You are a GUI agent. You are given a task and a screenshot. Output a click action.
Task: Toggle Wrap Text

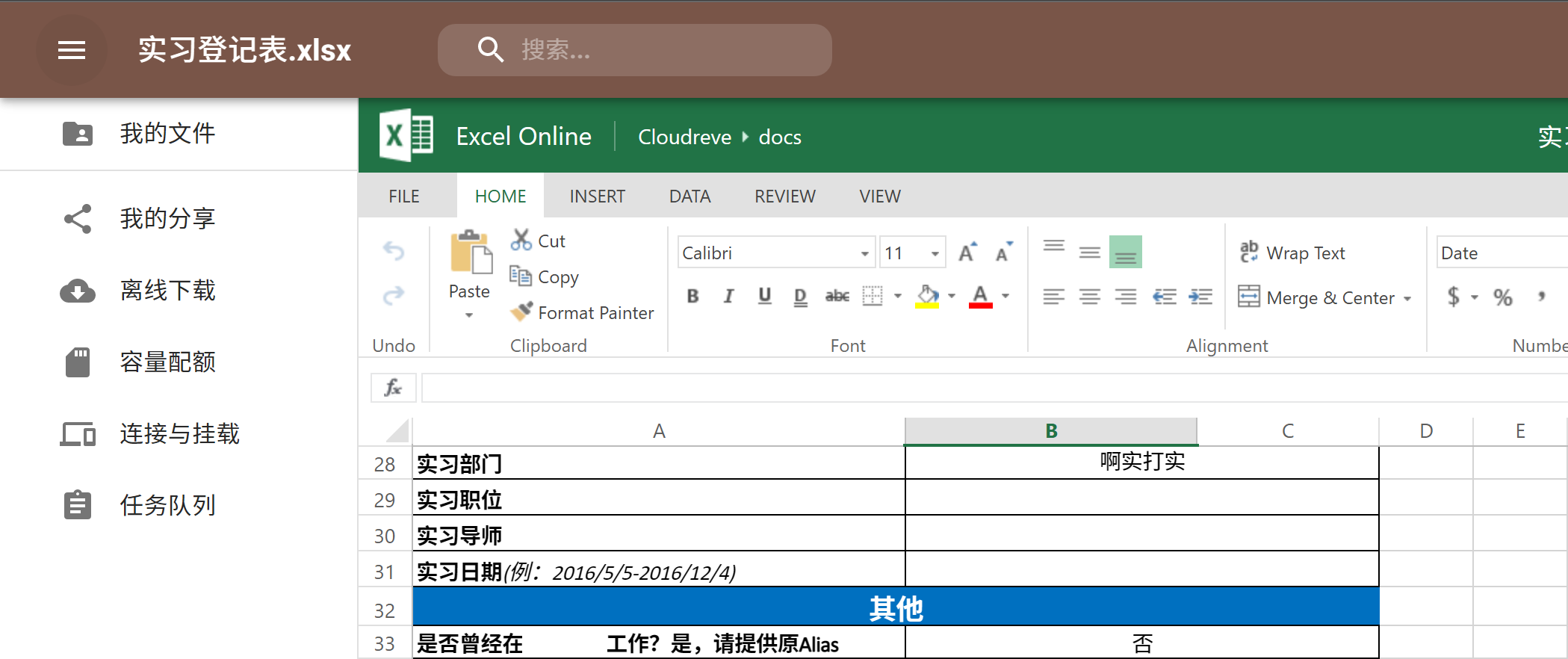click(x=1292, y=253)
